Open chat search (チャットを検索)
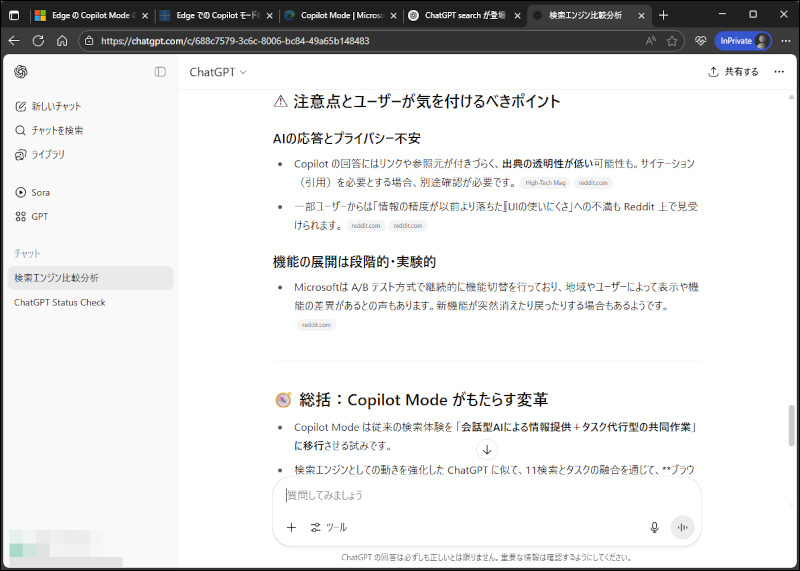This screenshot has height=571, width=800. point(57,130)
